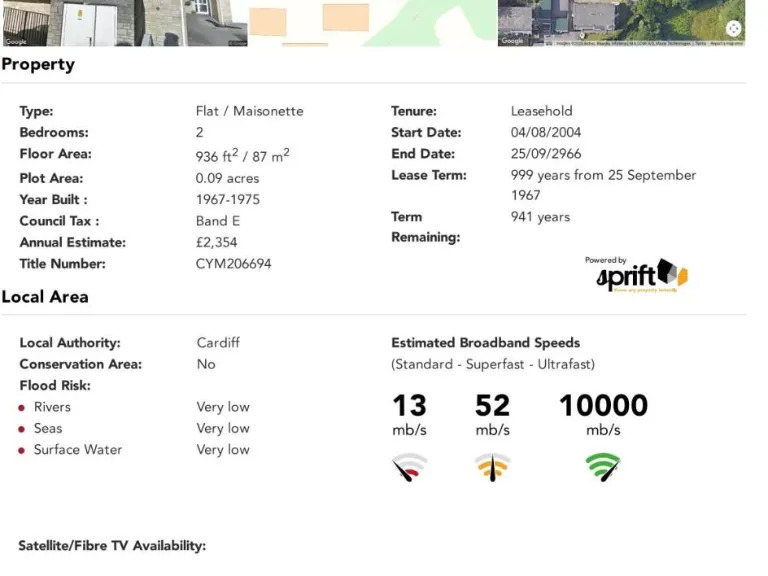Click the 10000 mb/s ultrafast speed value
This screenshot has height=576, width=768.
[x=603, y=405]
